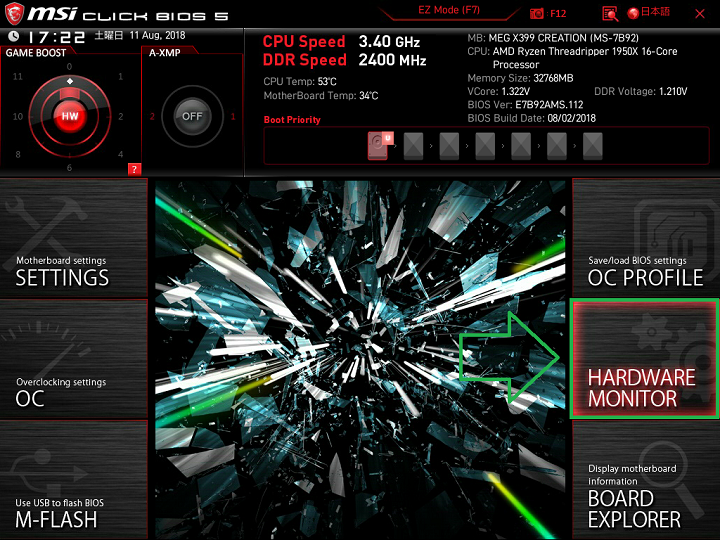720x540 pixels.
Task: Select the third boot priority device slot
Action: (x=449, y=146)
